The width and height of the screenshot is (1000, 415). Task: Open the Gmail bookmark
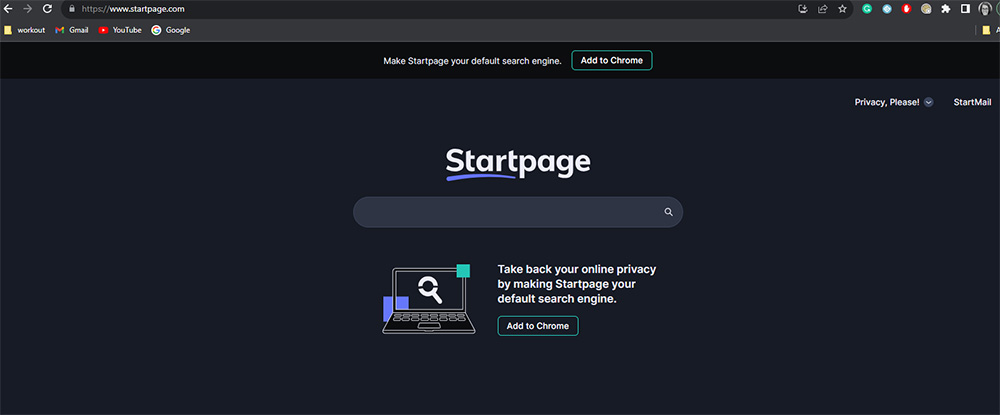tap(72, 30)
